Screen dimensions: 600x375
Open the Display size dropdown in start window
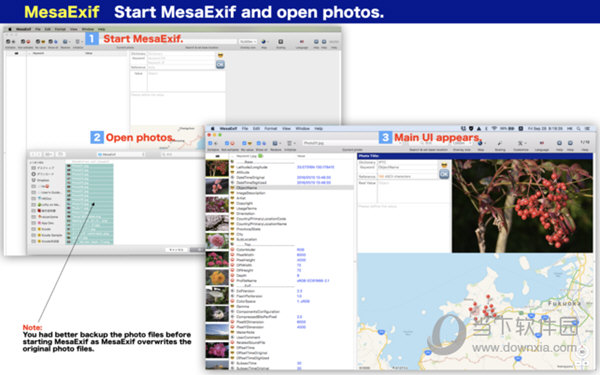pyautogui.click(x=248, y=41)
